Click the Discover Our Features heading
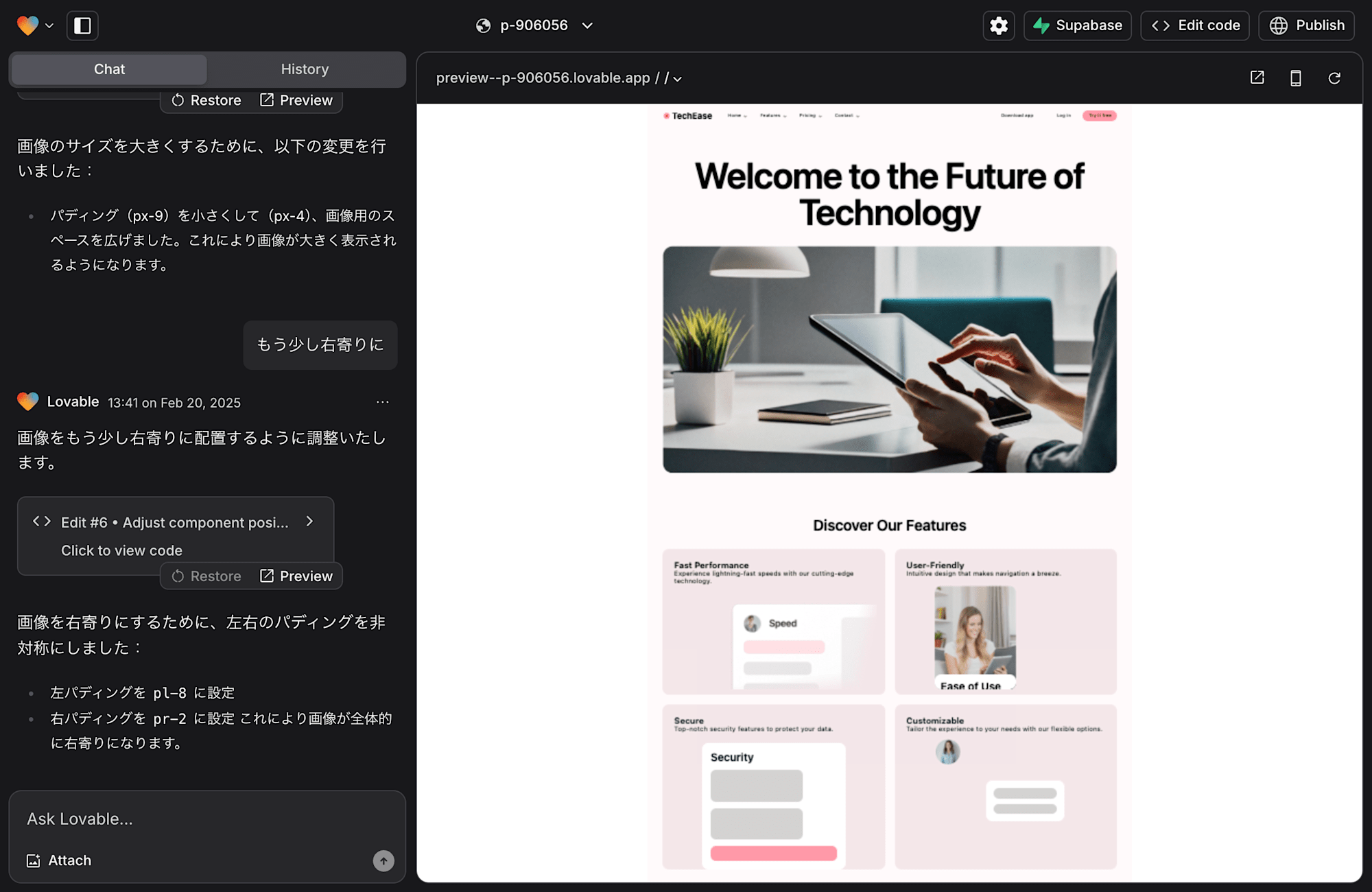The height and width of the screenshot is (892, 1372). tap(889, 526)
